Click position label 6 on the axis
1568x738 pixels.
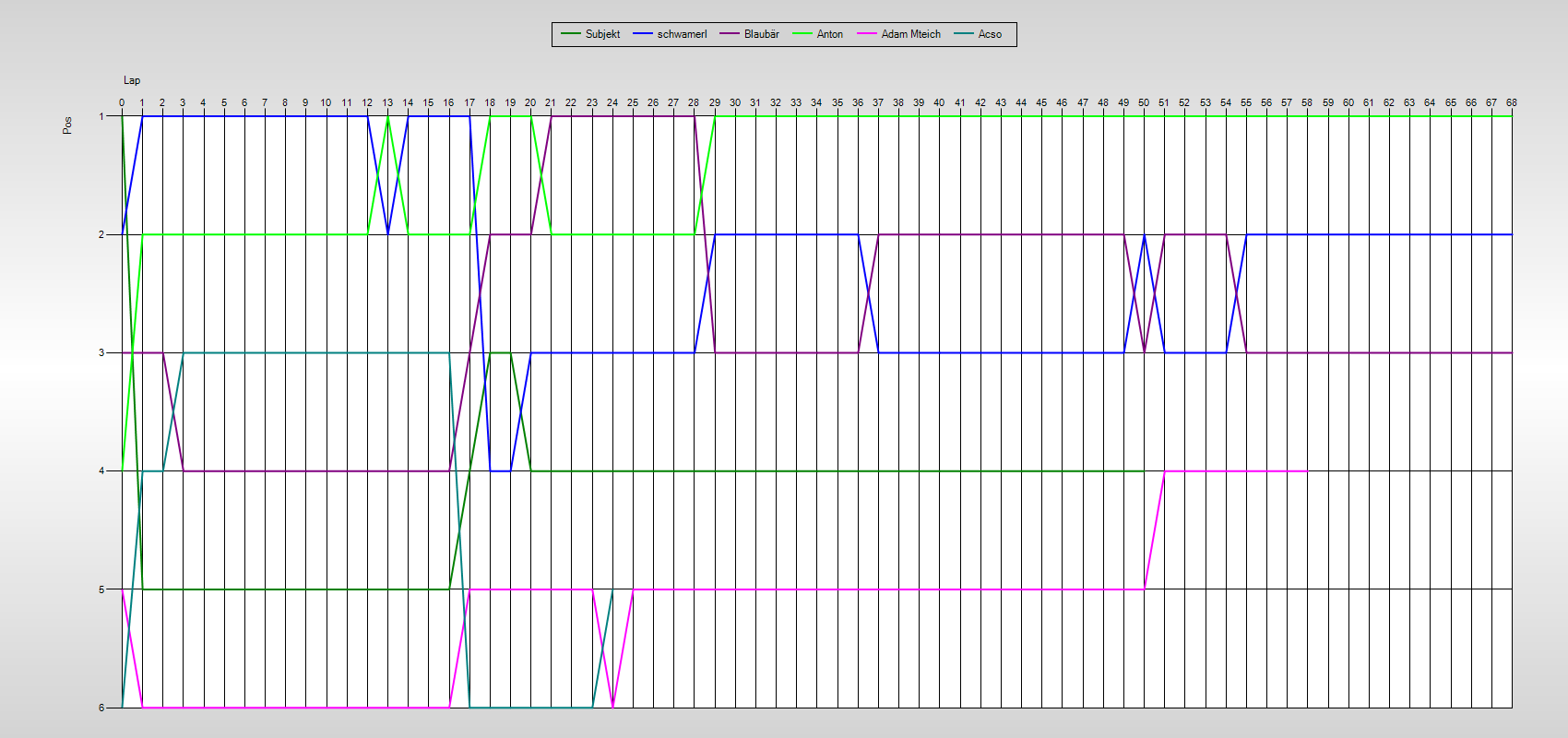(101, 708)
